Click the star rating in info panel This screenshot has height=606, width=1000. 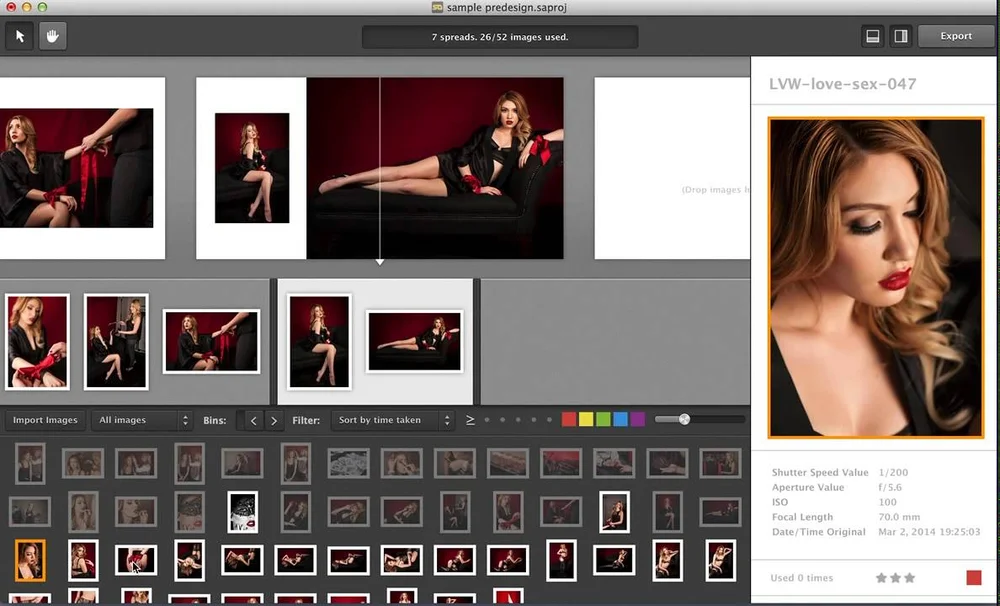(895, 578)
